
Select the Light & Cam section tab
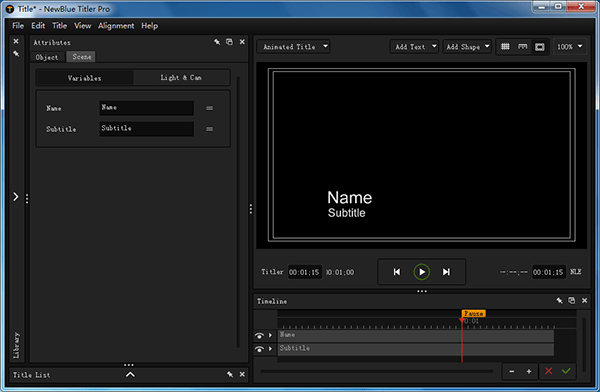tap(181, 78)
